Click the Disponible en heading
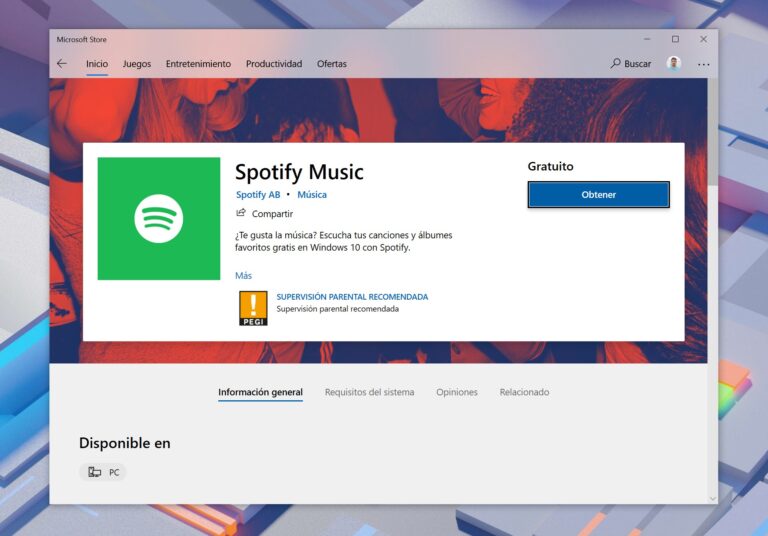Image resolution: width=768 pixels, height=536 pixels. click(125, 443)
